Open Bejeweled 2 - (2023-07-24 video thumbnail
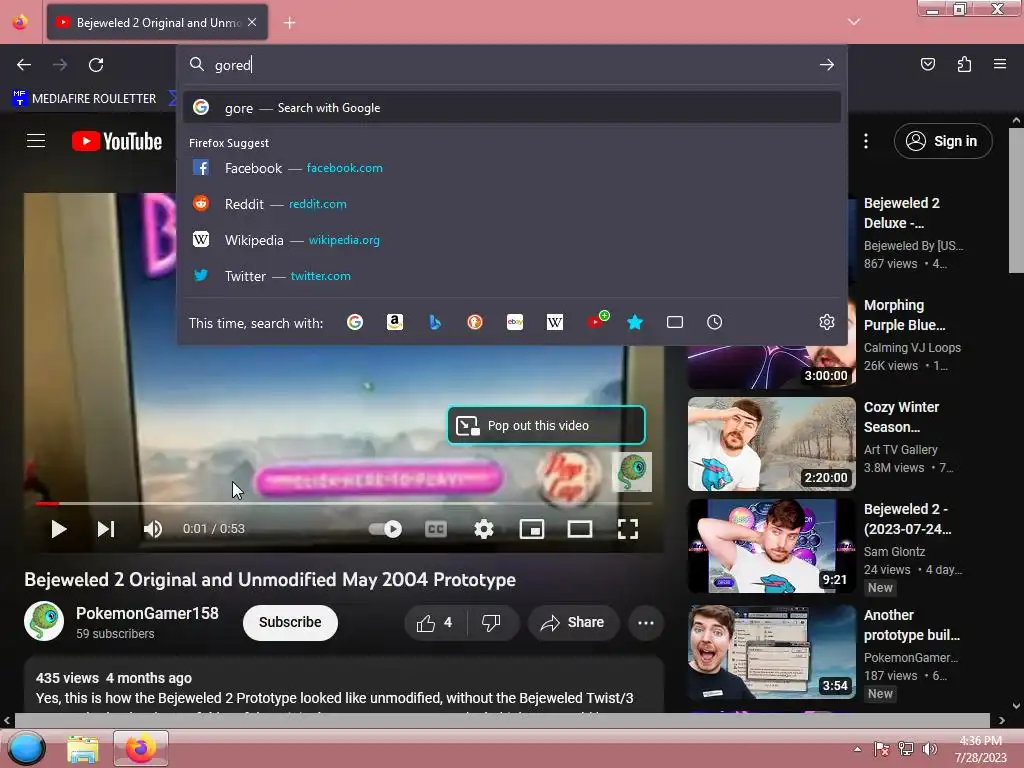 tap(771, 546)
